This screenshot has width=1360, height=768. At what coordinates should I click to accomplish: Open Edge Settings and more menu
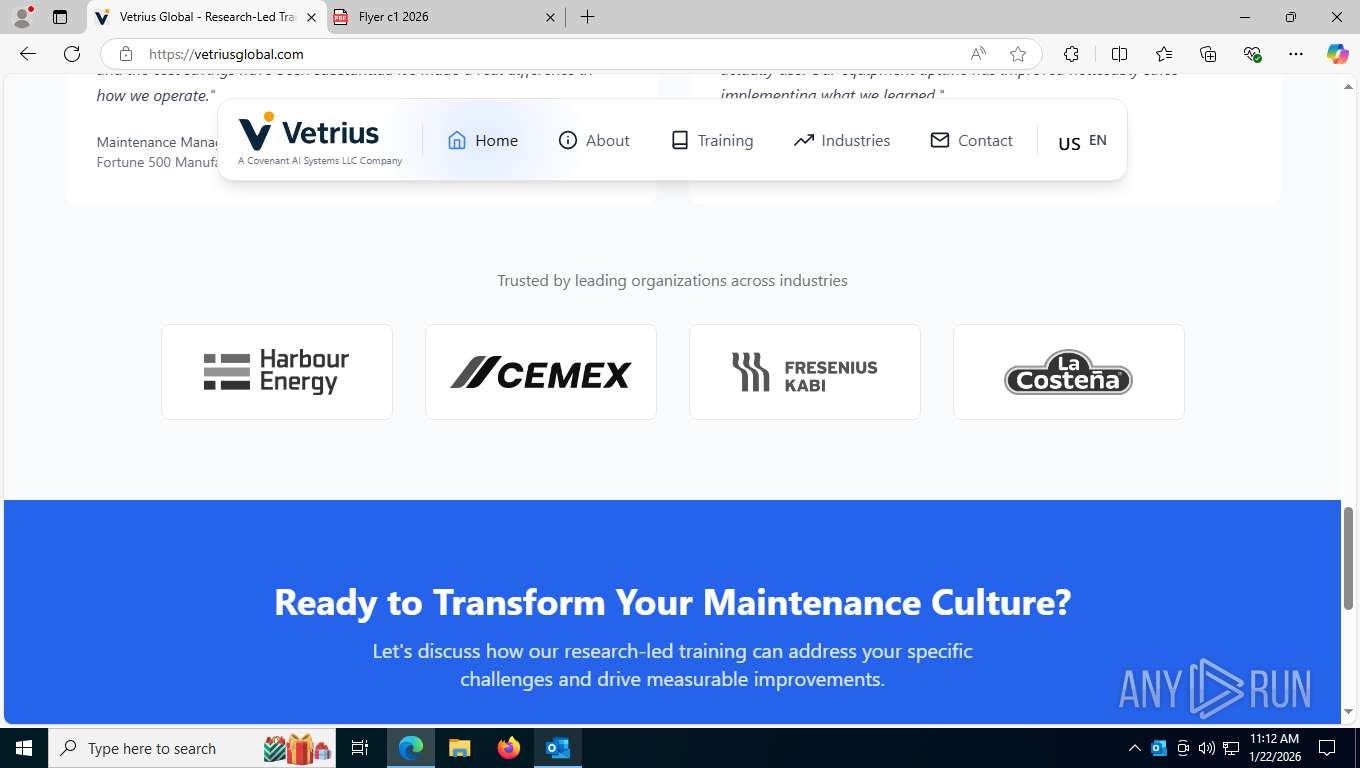[x=1296, y=54]
